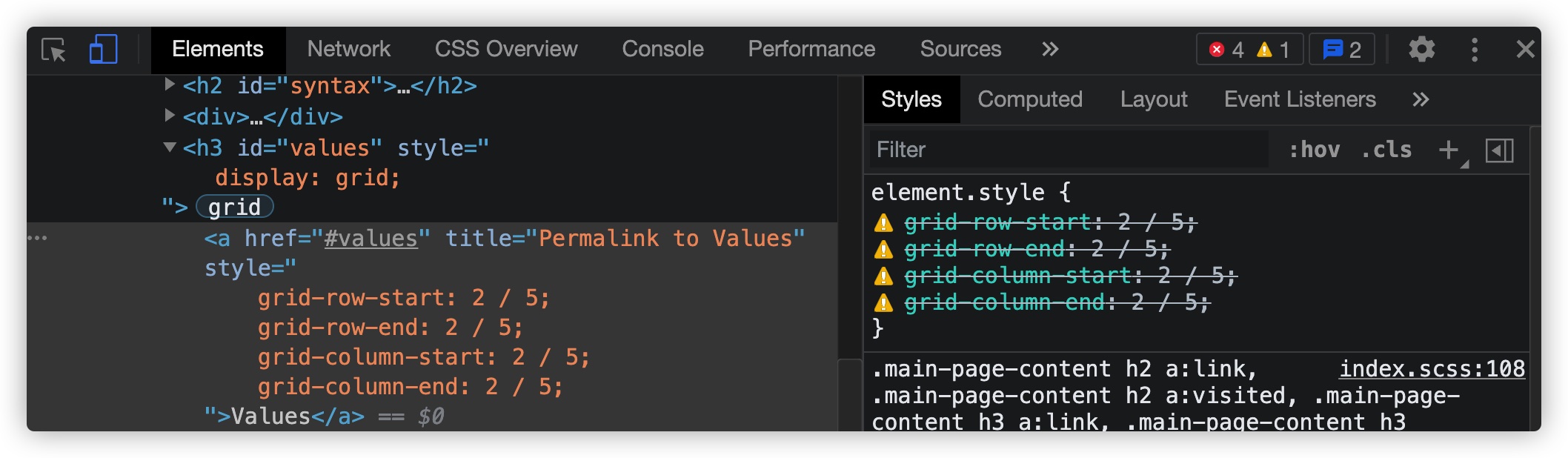The image size is (1568, 458).
Task: Toggle the device toolbar icon
Action: (103, 50)
